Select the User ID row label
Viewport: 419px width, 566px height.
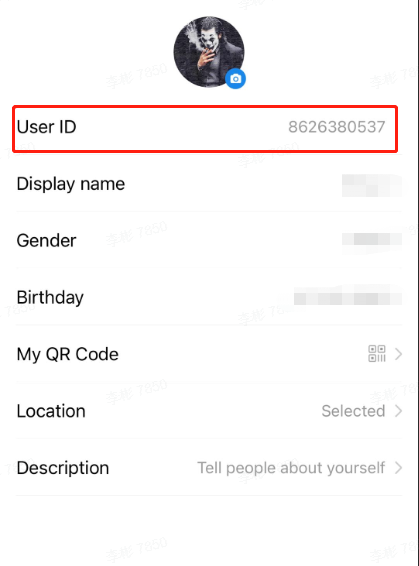click(47, 127)
